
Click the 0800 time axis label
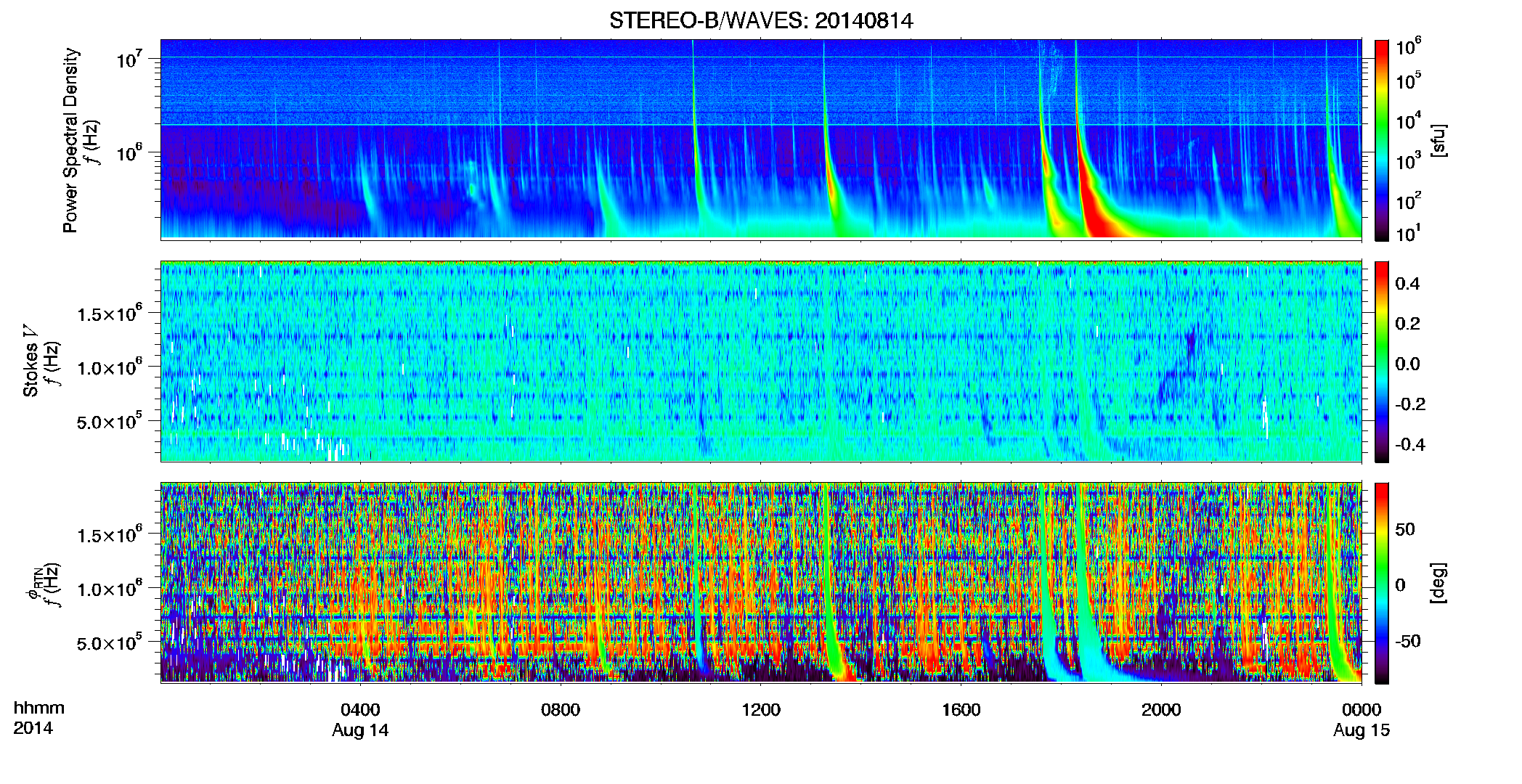tap(561, 709)
